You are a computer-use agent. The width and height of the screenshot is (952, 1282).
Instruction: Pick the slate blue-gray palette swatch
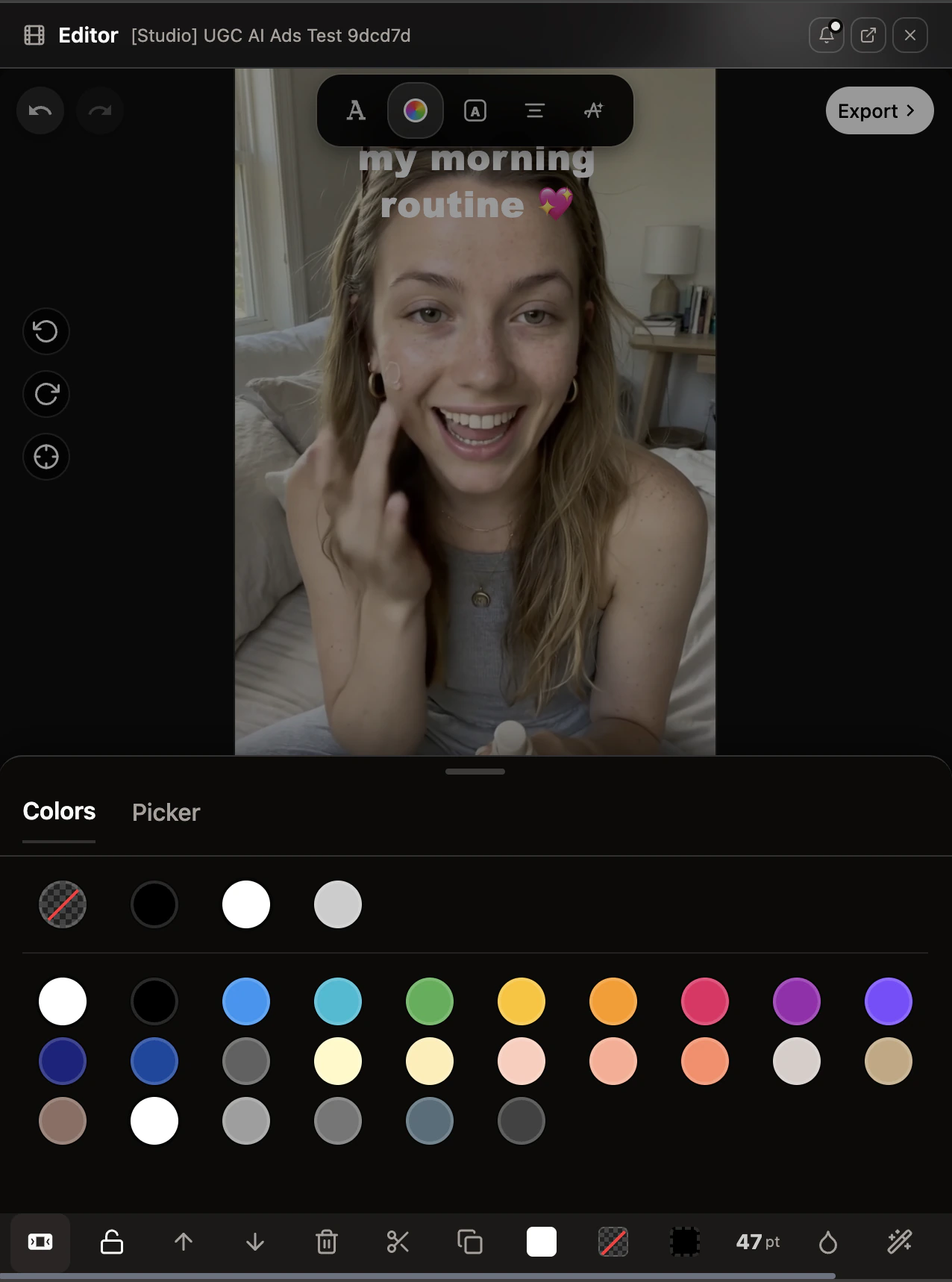point(430,1121)
